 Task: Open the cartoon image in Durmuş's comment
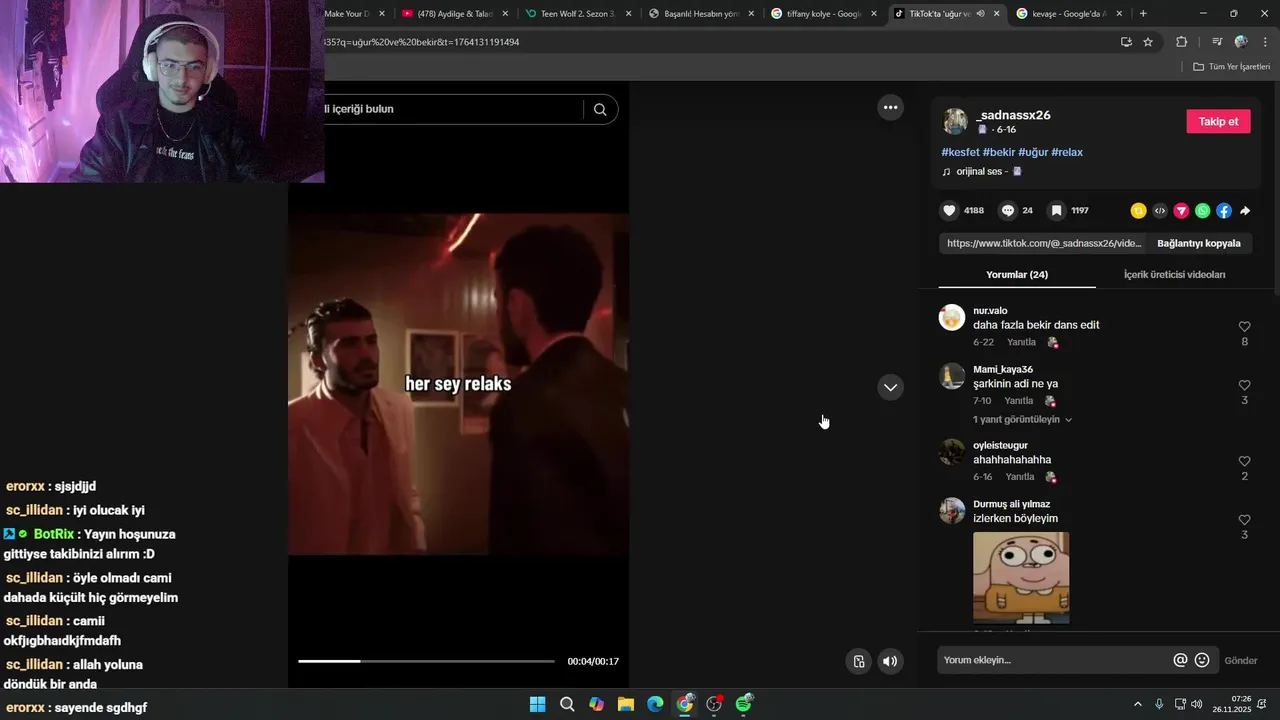click(1021, 578)
